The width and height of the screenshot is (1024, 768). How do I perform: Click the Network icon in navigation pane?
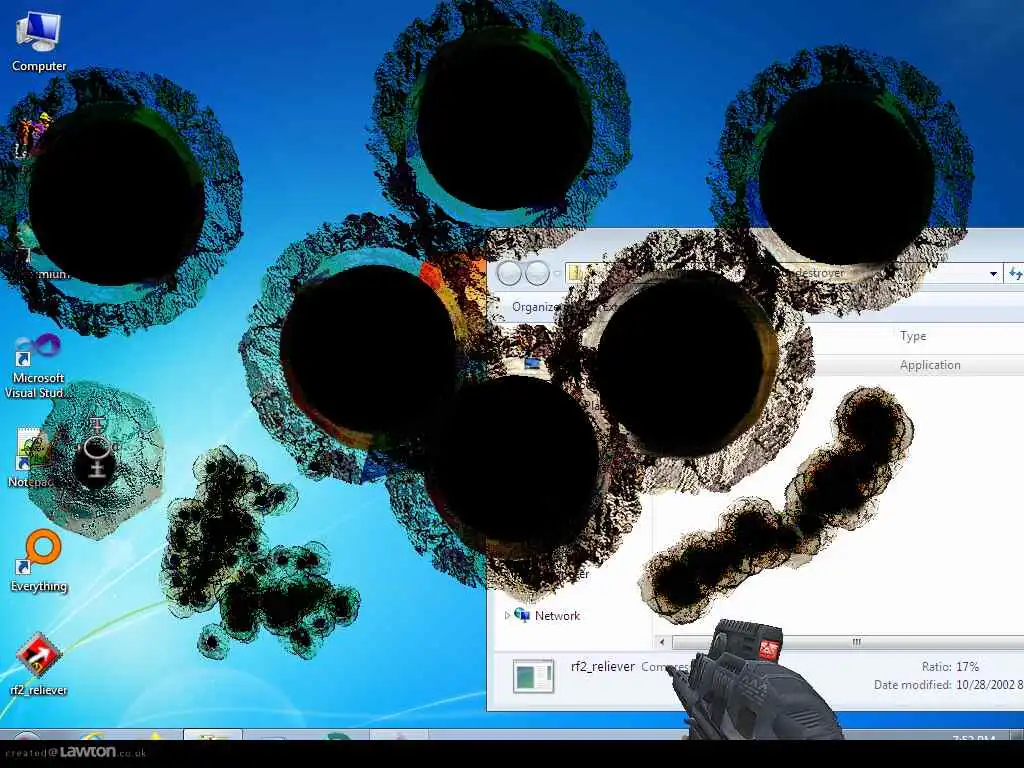pyautogui.click(x=522, y=615)
